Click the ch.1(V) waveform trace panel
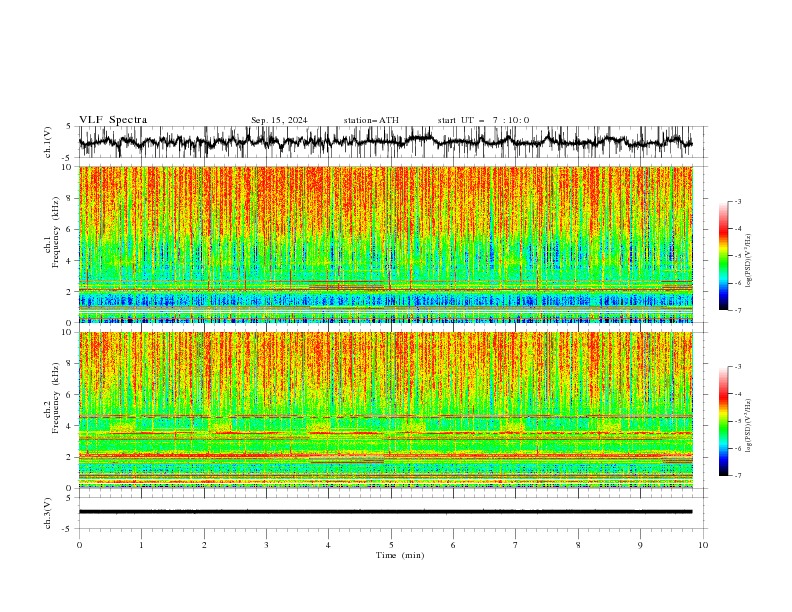 [x=392, y=142]
